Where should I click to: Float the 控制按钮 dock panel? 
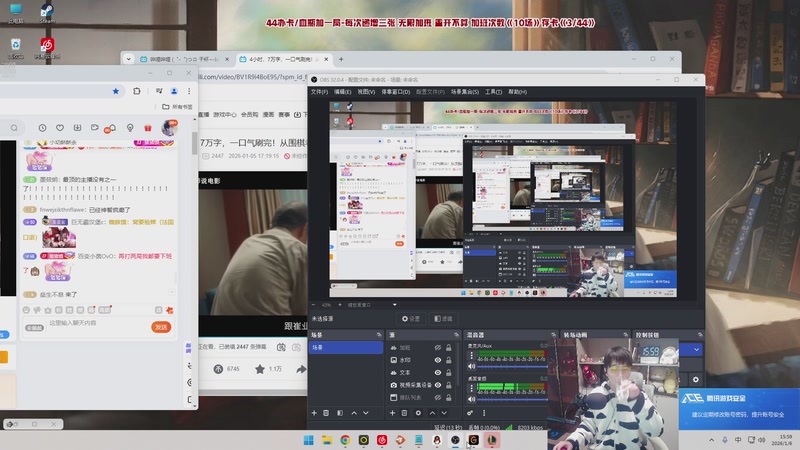click(x=700, y=335)
